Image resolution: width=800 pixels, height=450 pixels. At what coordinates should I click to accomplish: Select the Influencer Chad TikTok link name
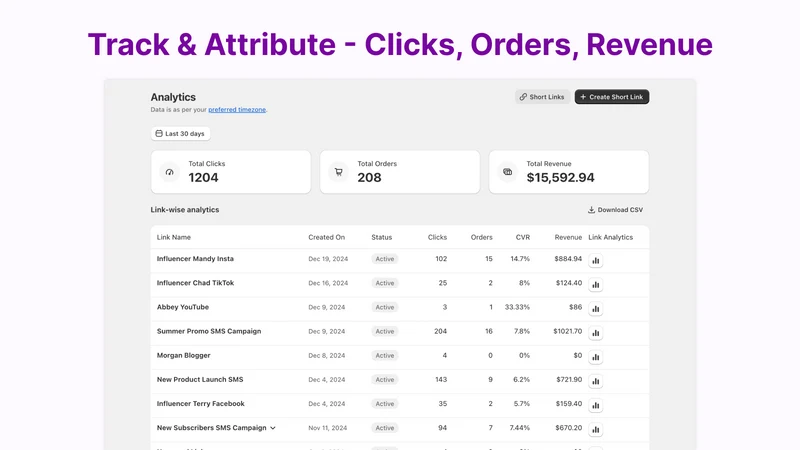click(x=195, y=283)
